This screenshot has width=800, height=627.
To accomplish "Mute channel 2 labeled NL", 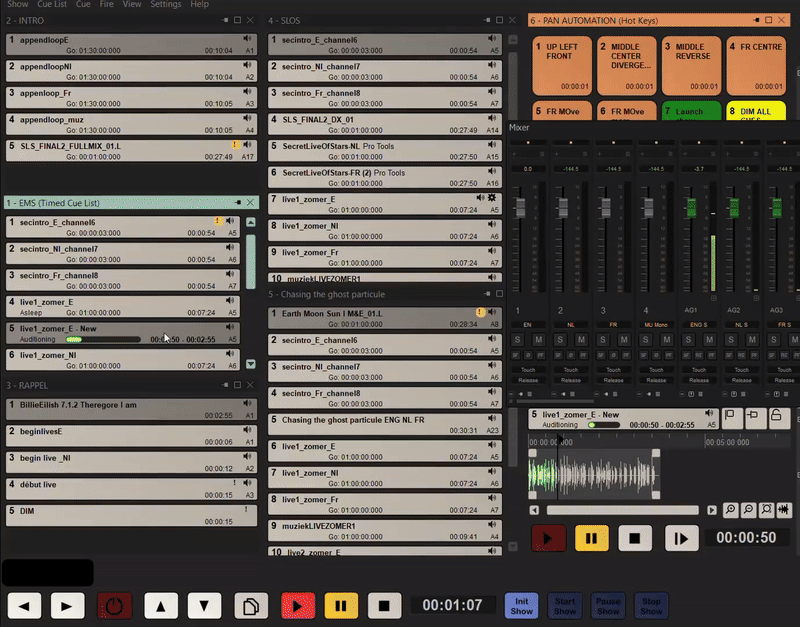I will point(581,338).
